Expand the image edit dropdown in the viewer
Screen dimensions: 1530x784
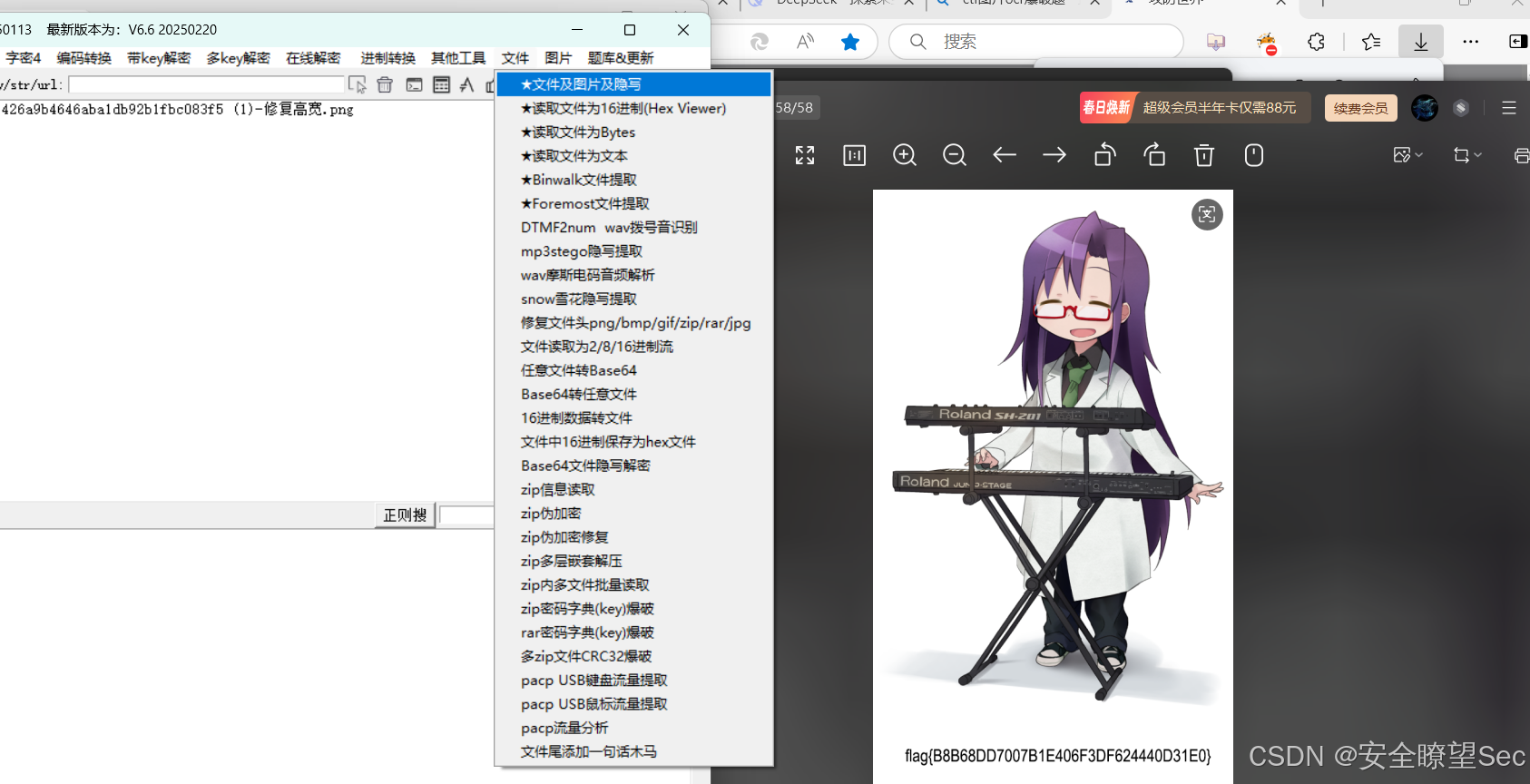coord(1407,155)
